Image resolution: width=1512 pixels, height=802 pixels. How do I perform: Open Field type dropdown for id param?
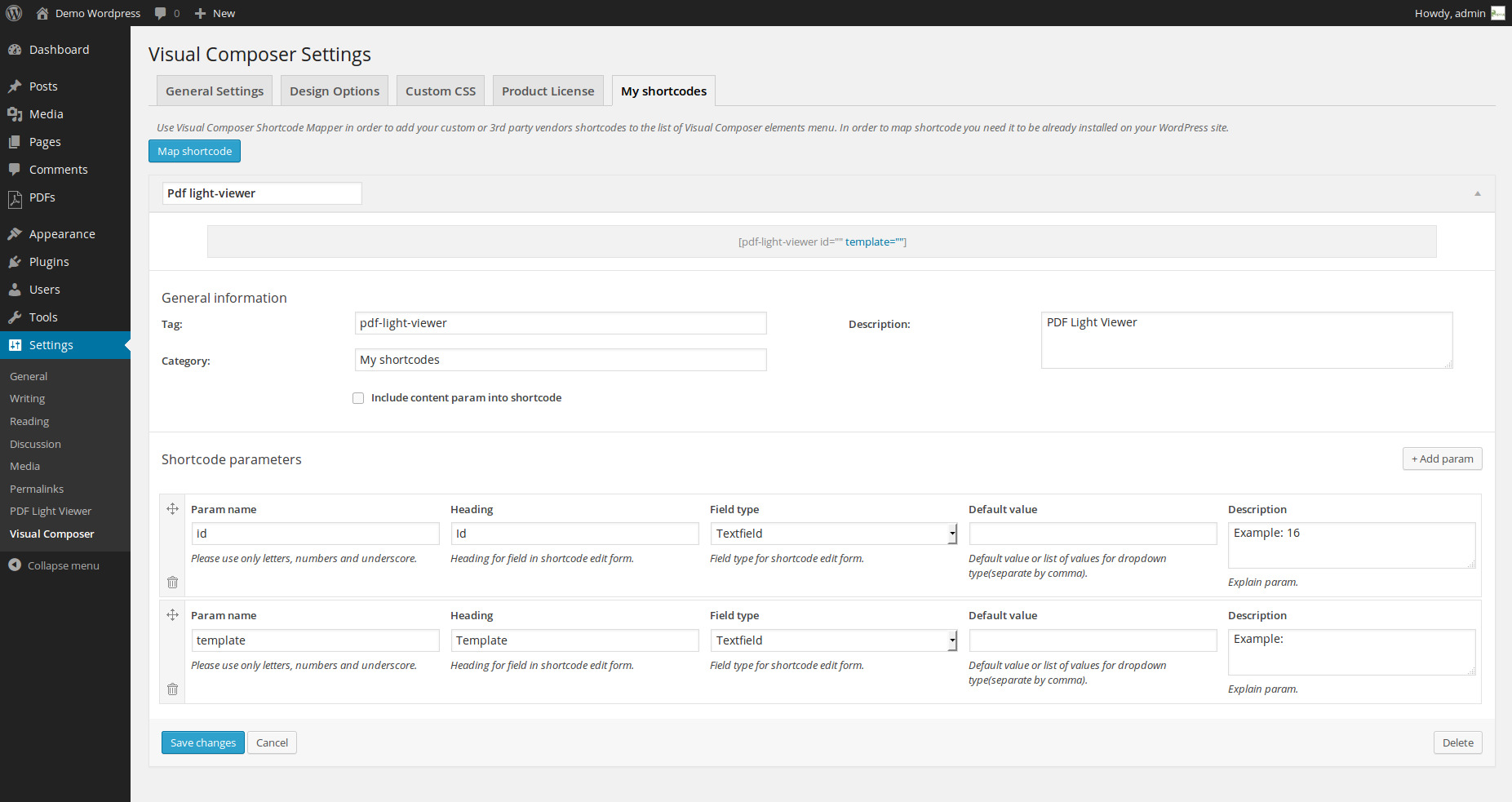pyautogui.click(x=832, y=534)
